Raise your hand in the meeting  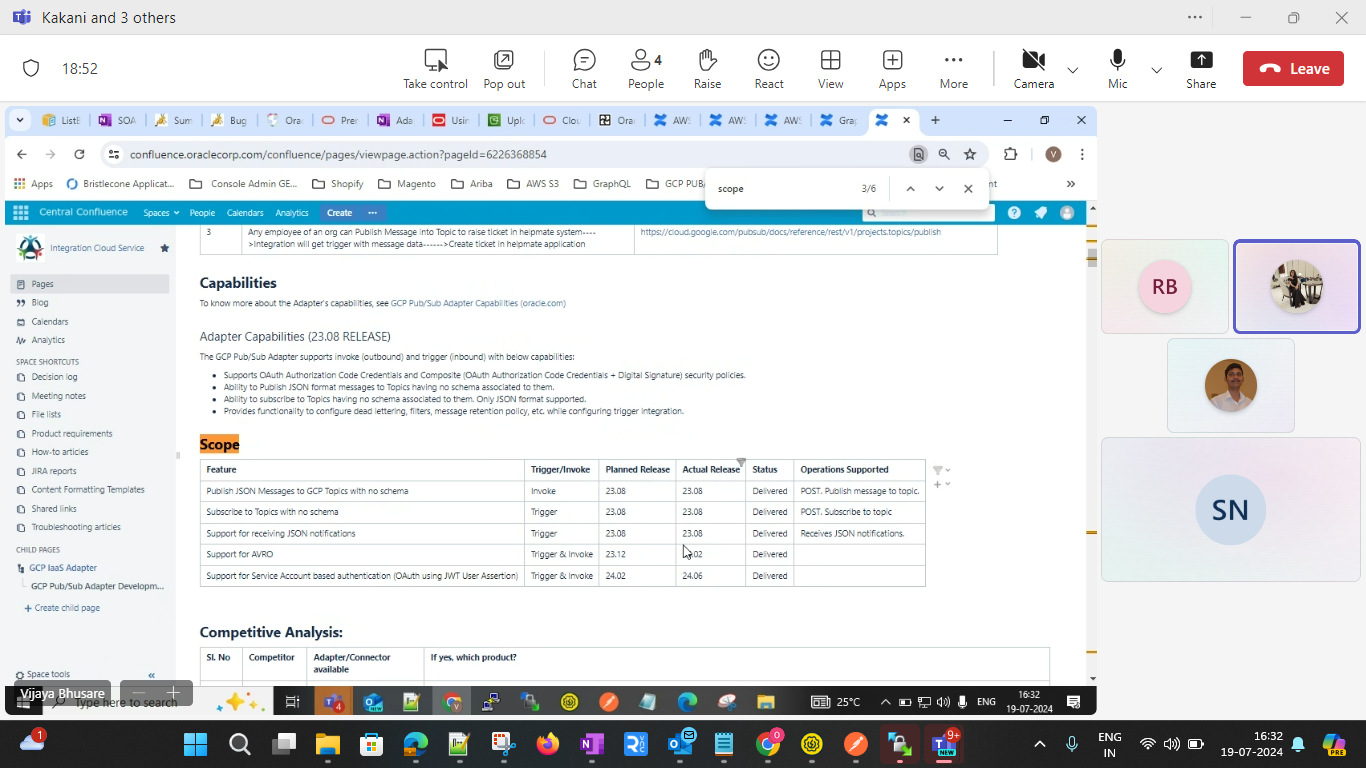(707, 69)
